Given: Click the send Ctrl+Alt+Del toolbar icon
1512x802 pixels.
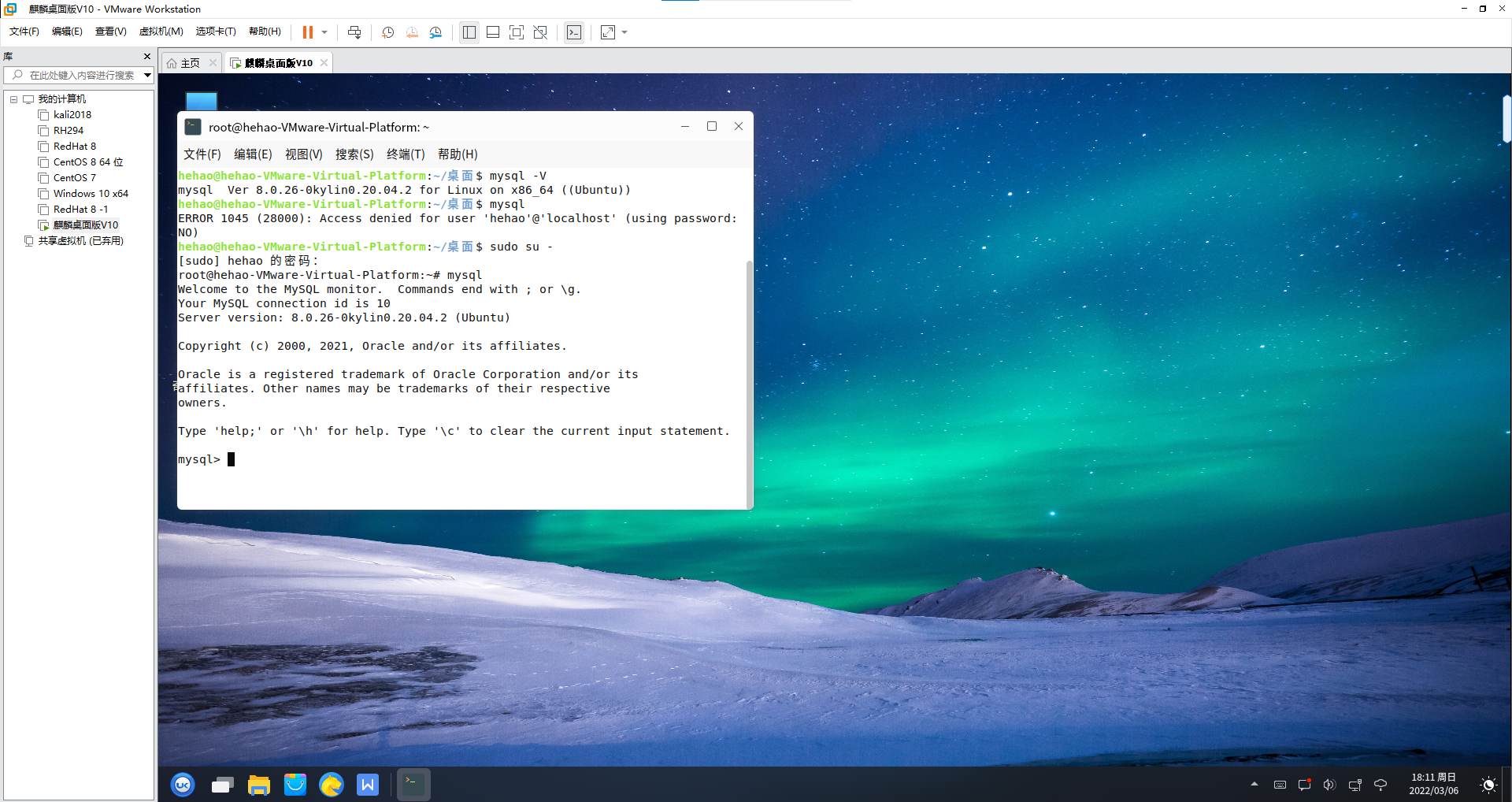Looking at the screenshot, I should (354, 32).
